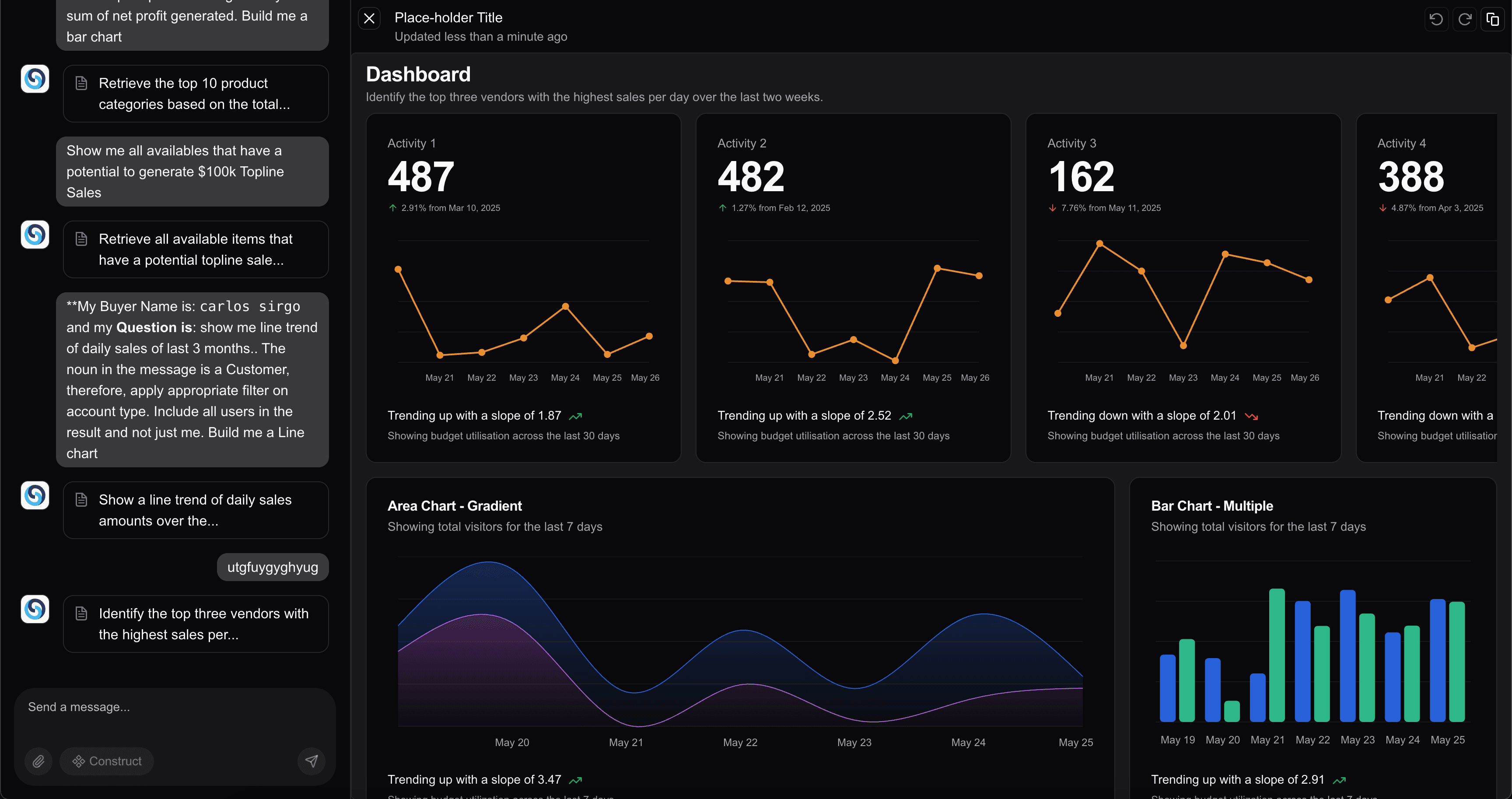This screenshot has width=1512, height=799.
Task: Click '2.91% from Mar 10, 2025' text
Action: tap(451, 208)
